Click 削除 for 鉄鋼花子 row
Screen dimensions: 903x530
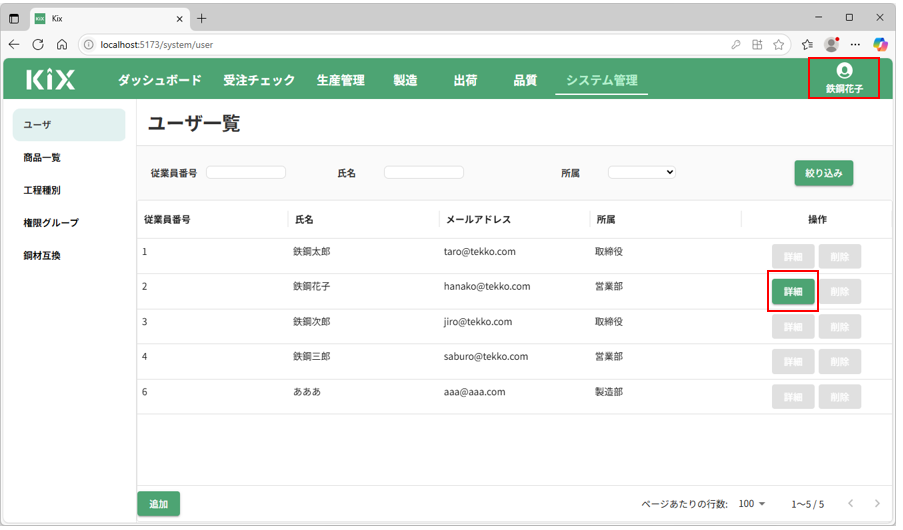pyautogui.click(x=840, y=292)
